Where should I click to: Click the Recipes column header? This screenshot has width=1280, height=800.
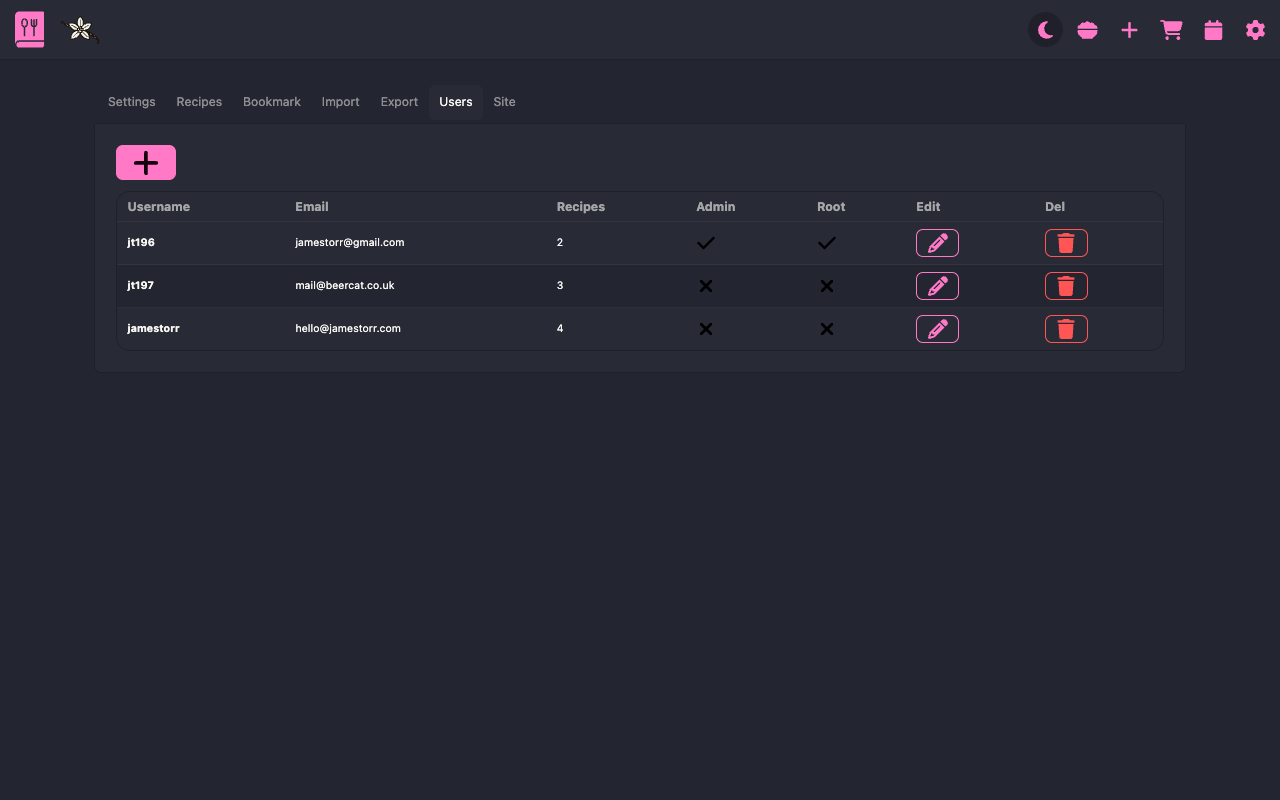point(581,207)
